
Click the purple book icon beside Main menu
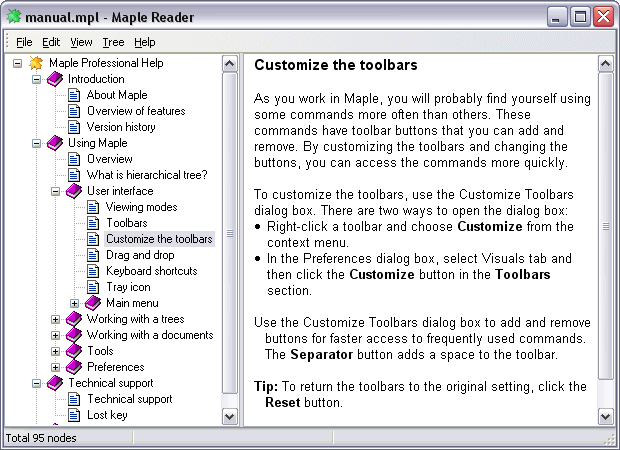pos(93,303)
